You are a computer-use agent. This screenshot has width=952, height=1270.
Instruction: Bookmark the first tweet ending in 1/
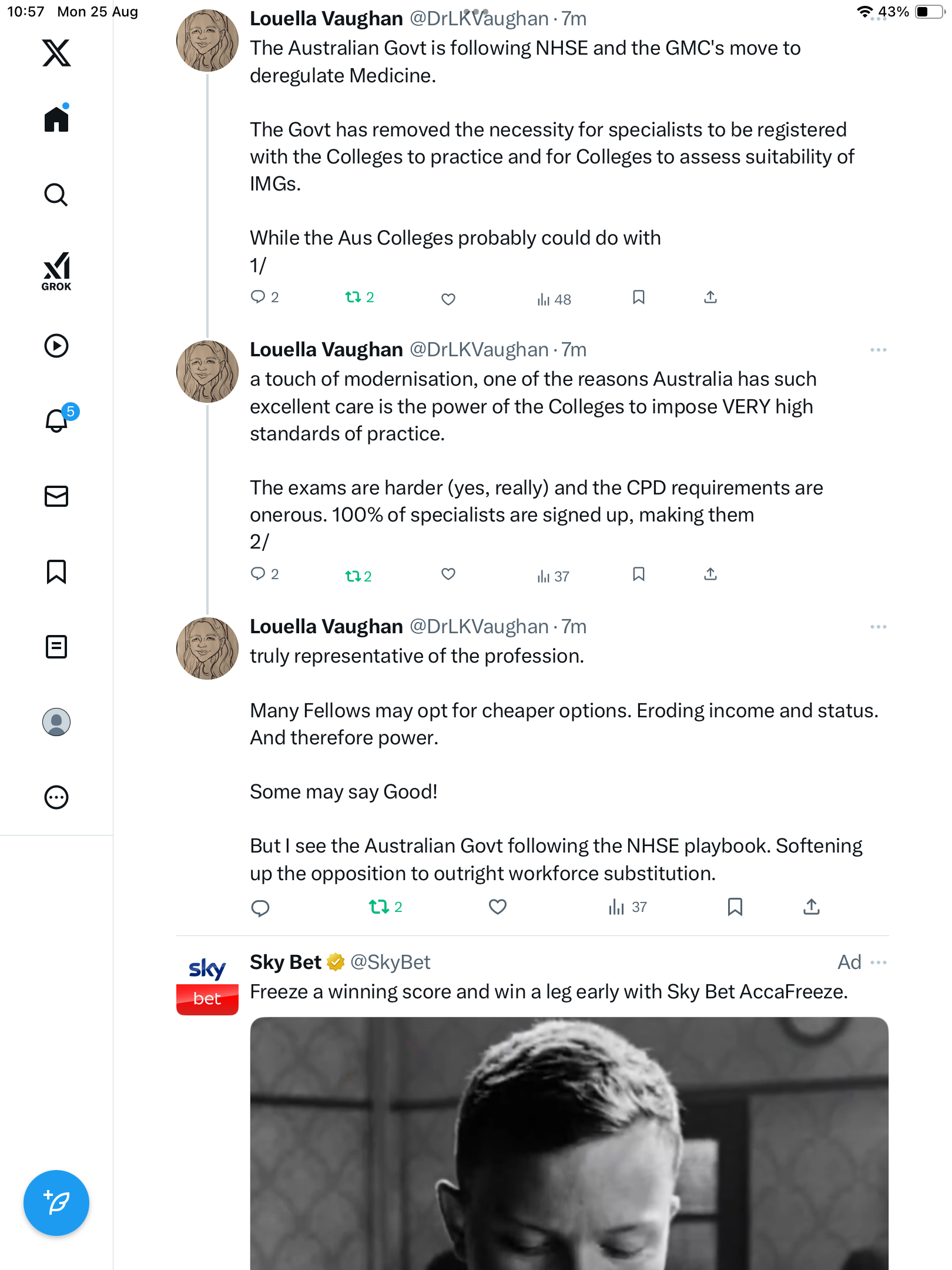(639, 298)
